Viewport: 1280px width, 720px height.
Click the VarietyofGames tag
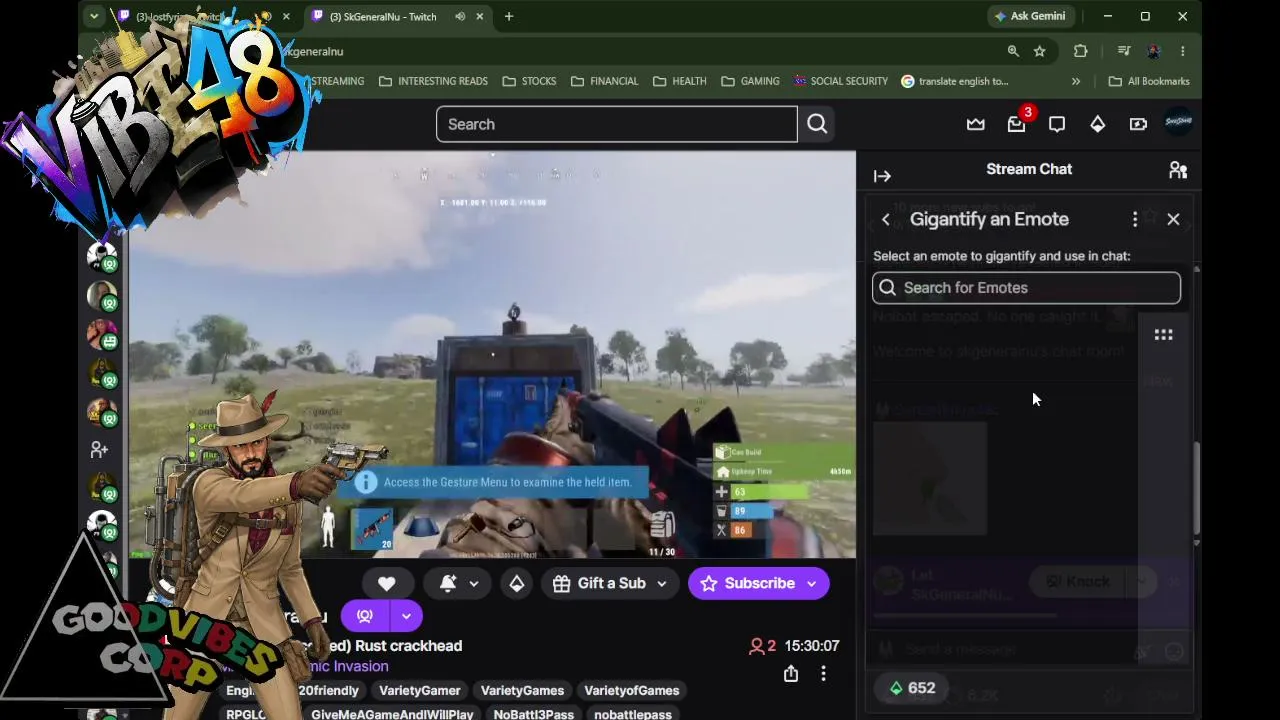pos(632,690)
